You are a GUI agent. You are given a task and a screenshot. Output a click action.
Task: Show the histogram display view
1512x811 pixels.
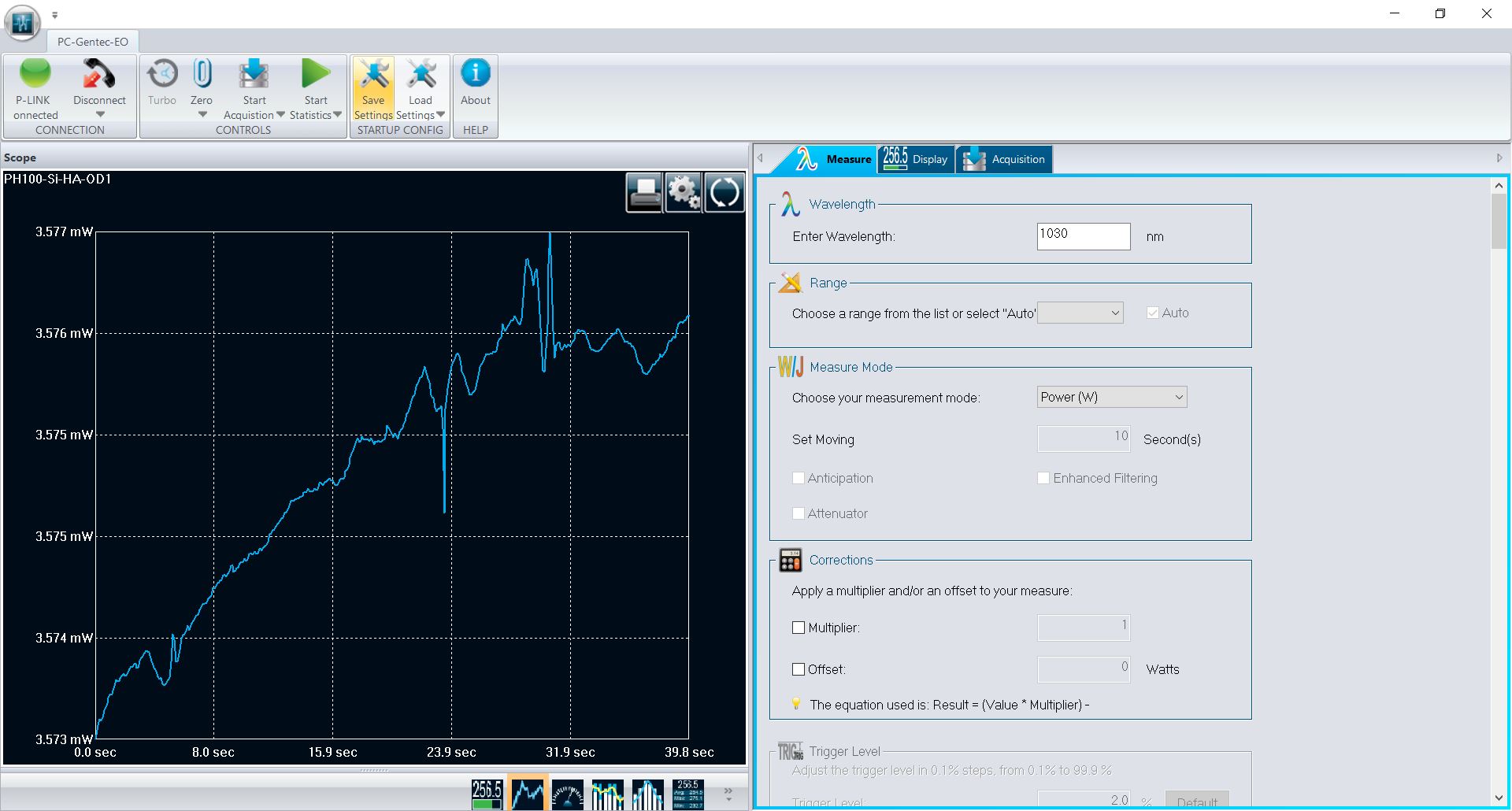coord(647,794)
